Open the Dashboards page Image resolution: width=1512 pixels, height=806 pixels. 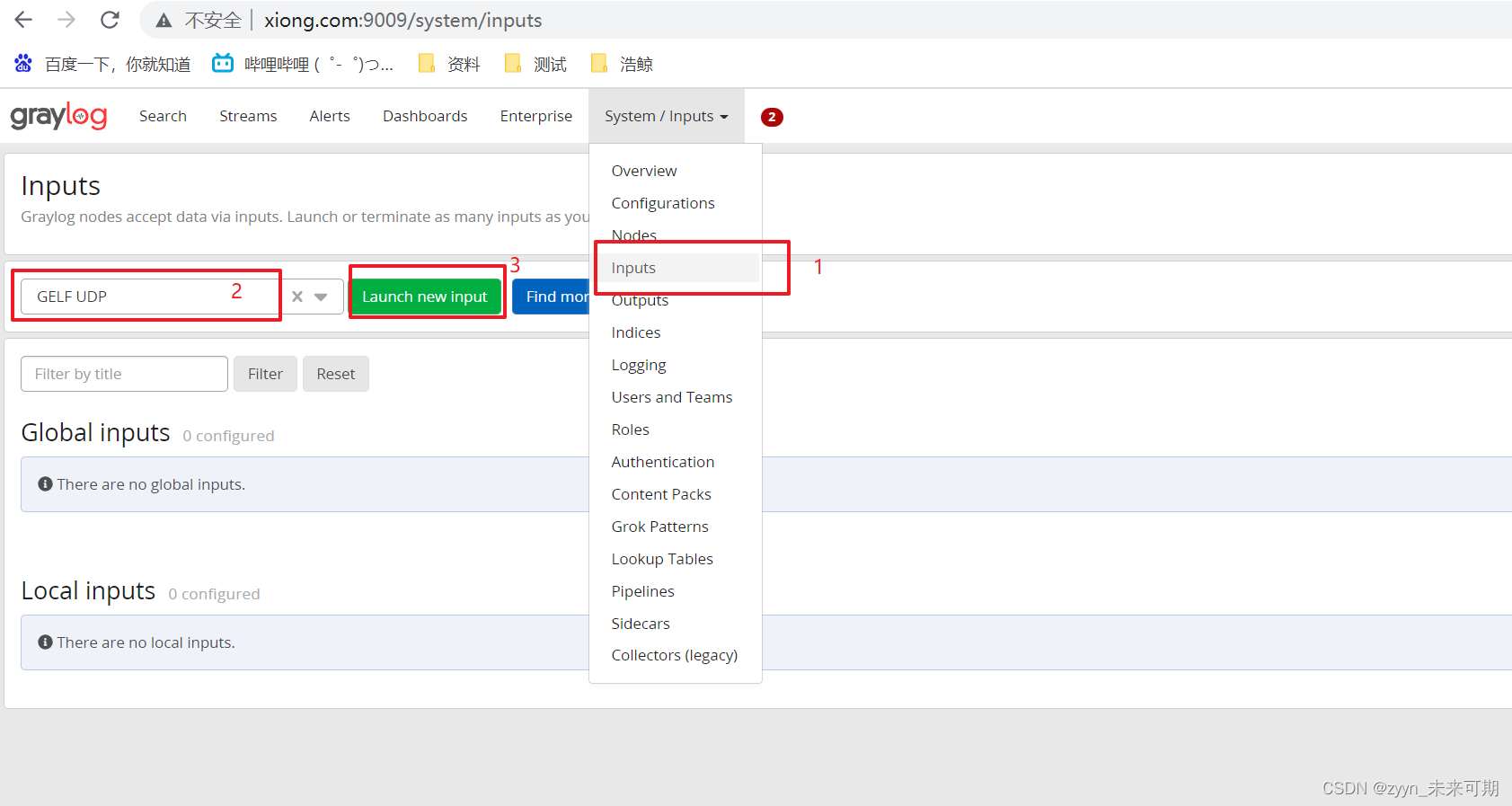[x=425, y=116]
